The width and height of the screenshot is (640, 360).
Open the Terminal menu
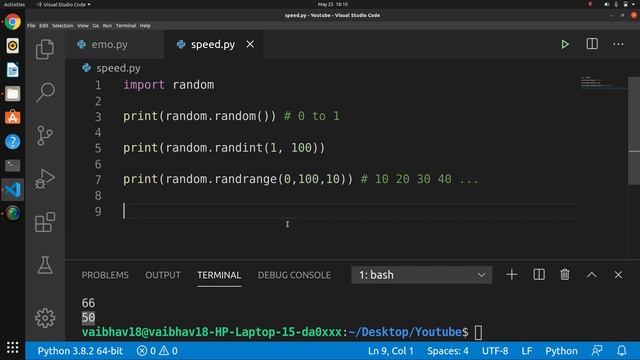point(126,26)
